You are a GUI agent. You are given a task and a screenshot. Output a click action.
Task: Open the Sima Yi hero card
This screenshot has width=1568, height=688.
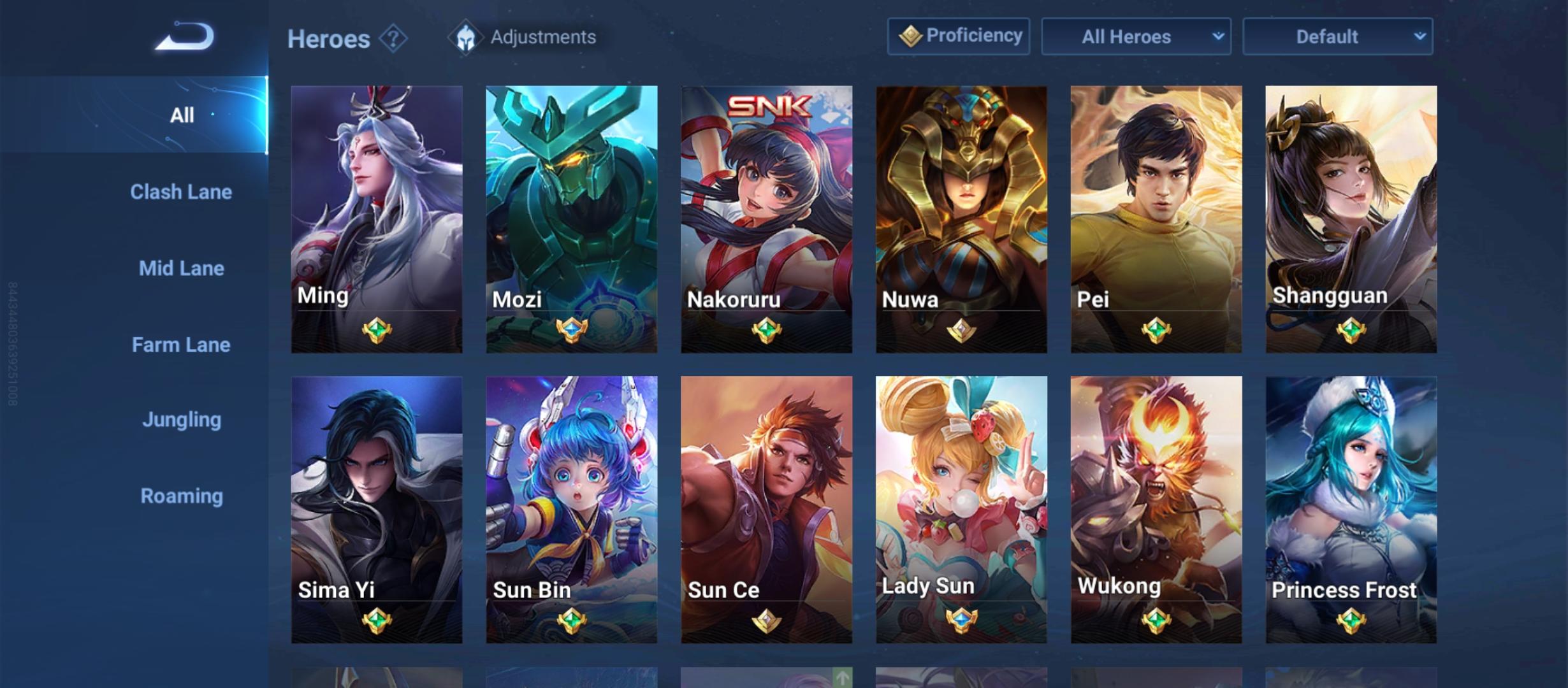click(377, 510)
